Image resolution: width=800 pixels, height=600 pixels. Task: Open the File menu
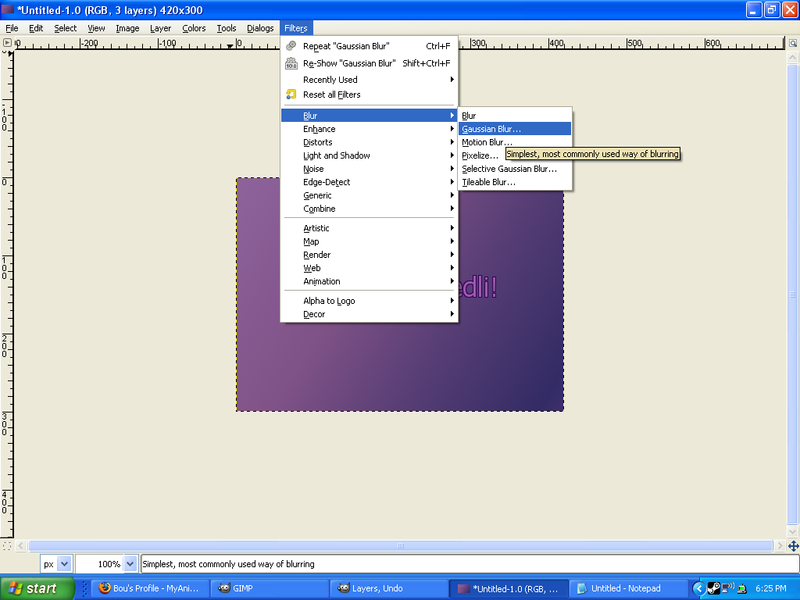(x=12, y=28)
